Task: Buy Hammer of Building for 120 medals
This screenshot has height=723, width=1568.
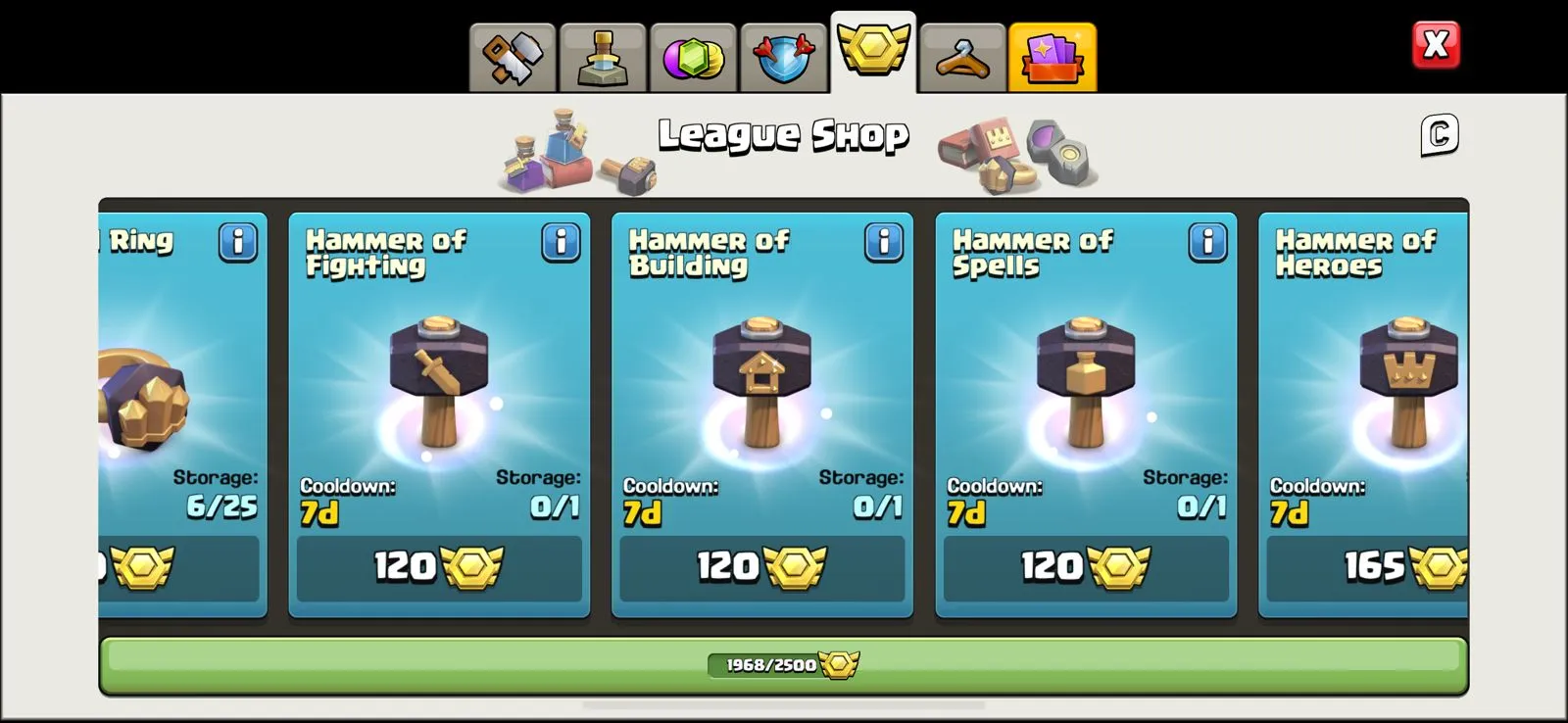Action: click(x=762, y=567)
